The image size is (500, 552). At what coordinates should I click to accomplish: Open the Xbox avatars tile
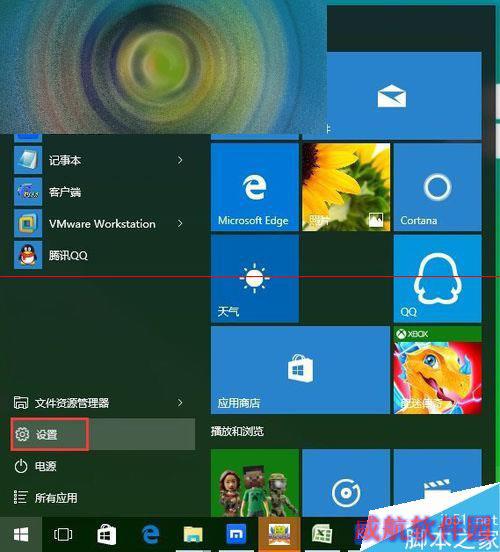pyautogui.click(x=255, y=483)
